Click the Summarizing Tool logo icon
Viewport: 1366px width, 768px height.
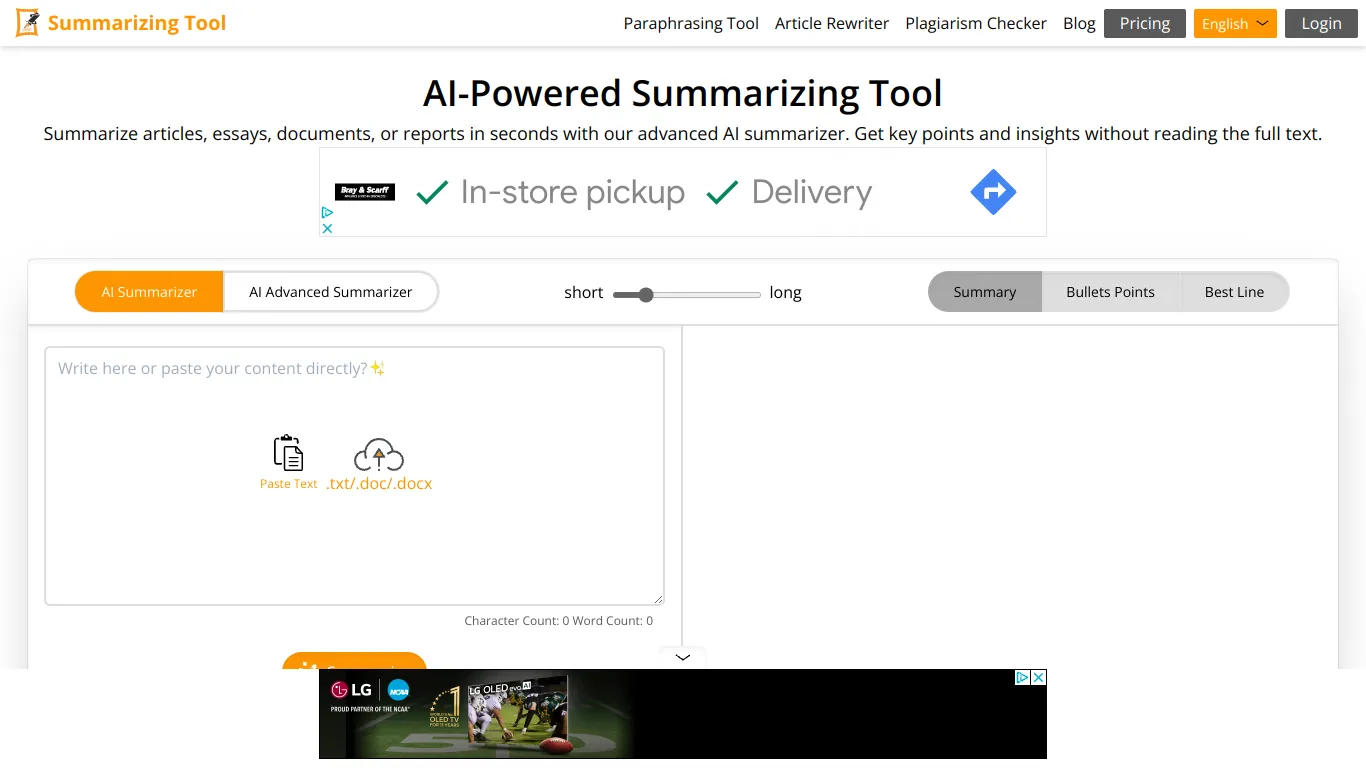27,22
